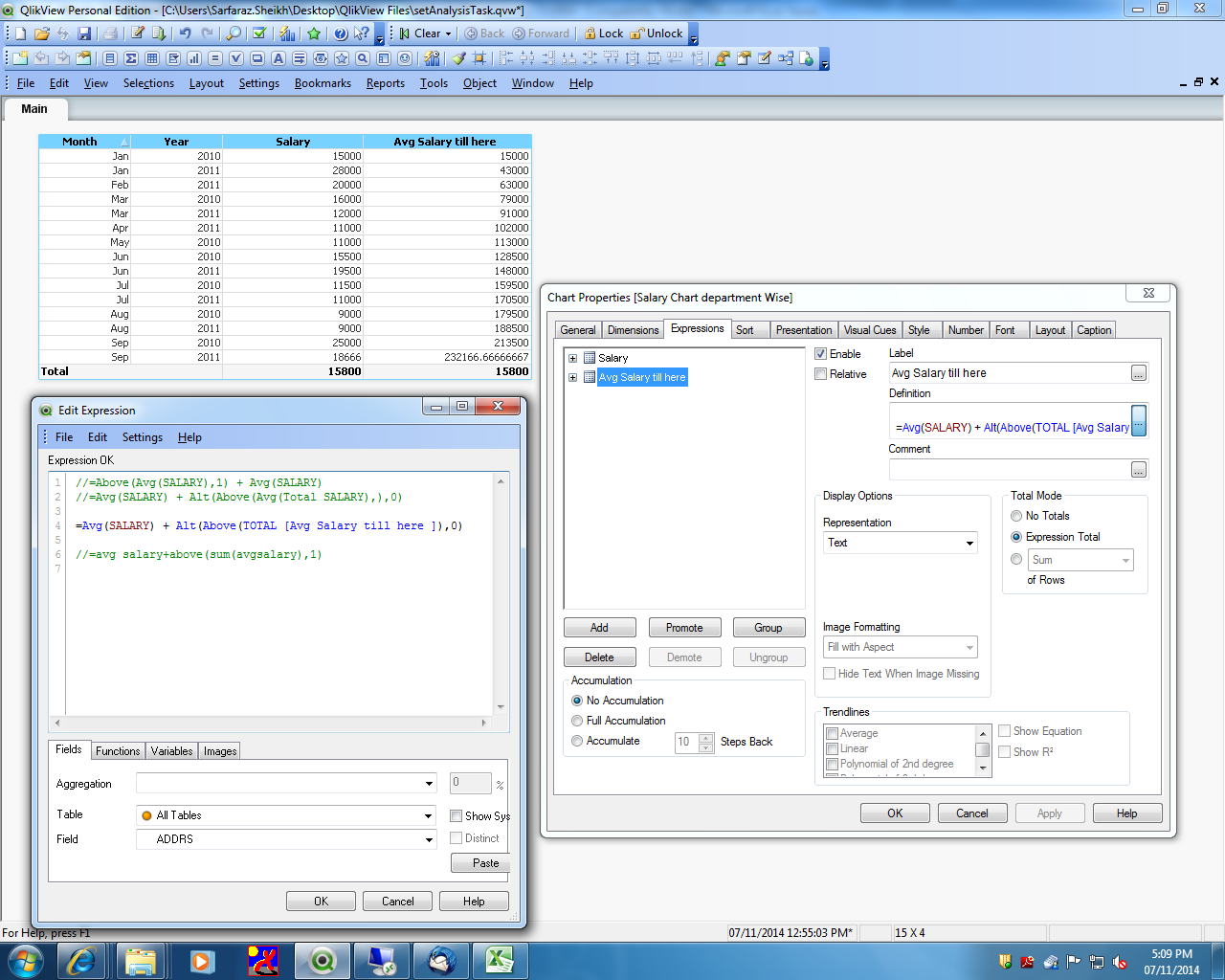This screenshot has width=1225, height=980.
Task: Open the Search magnifier tool in toolbar
Action: pos(234,33)
